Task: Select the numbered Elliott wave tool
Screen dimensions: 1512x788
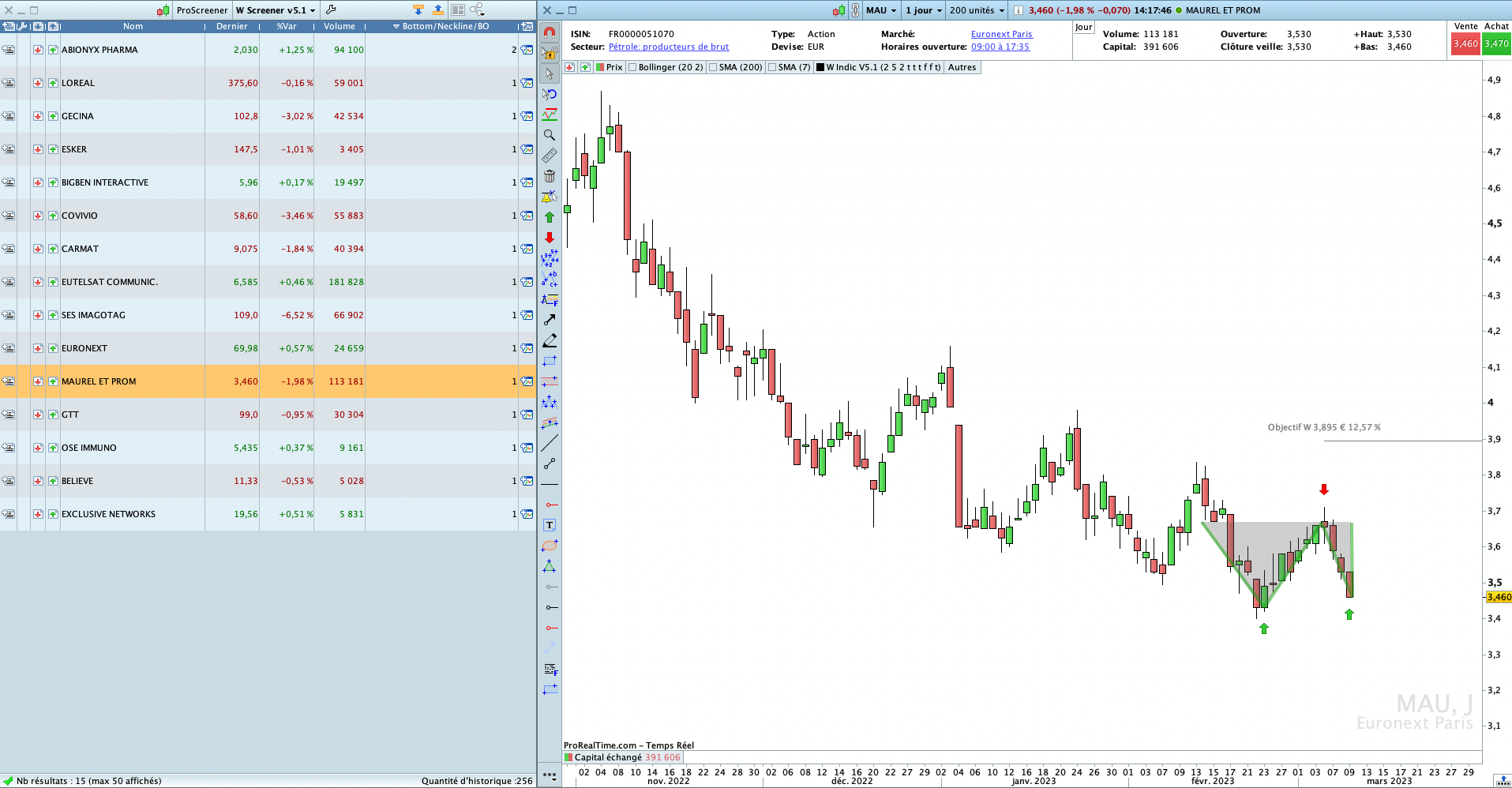Action: coord(550,258)
